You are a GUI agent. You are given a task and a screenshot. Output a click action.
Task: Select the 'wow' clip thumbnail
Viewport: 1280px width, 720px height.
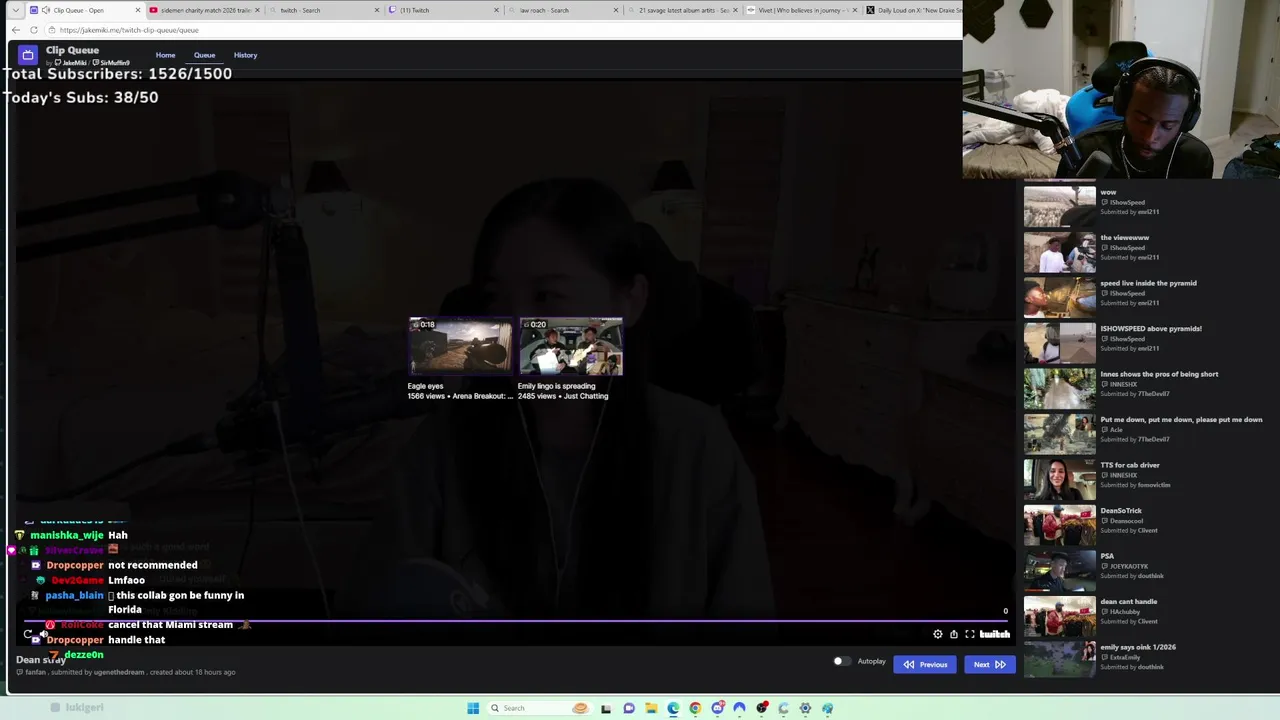pyautogui.click(x=1059, y=206)
